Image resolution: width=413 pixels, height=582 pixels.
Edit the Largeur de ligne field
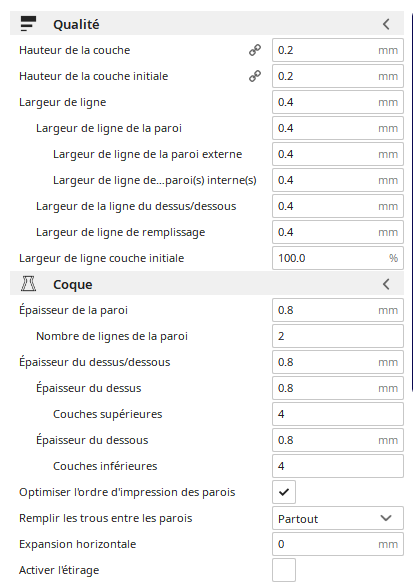(x=338, y=102)
